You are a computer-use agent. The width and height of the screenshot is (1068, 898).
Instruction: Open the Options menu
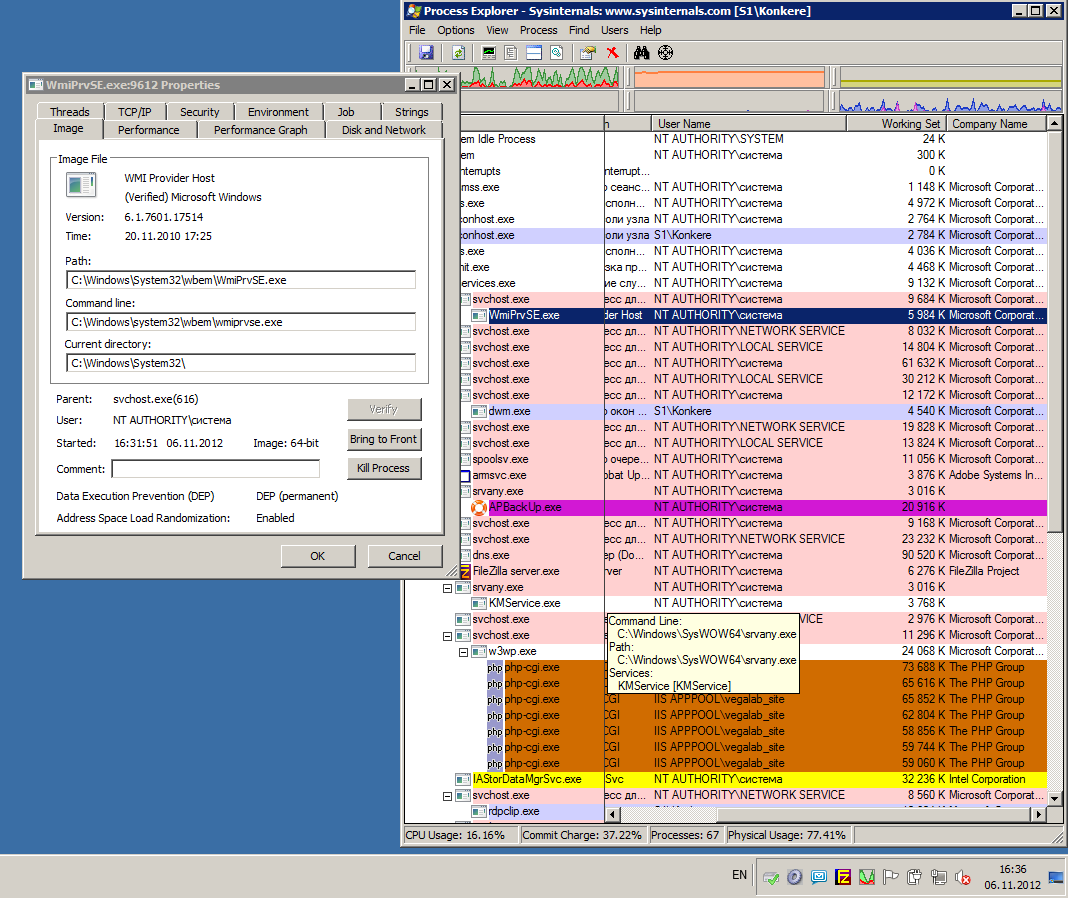pyautogui.click(x=456, y=30)
